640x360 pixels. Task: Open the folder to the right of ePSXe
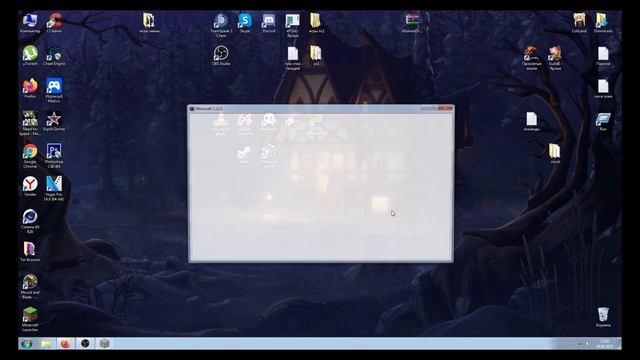pyautogui.click(x=316, y=23)
